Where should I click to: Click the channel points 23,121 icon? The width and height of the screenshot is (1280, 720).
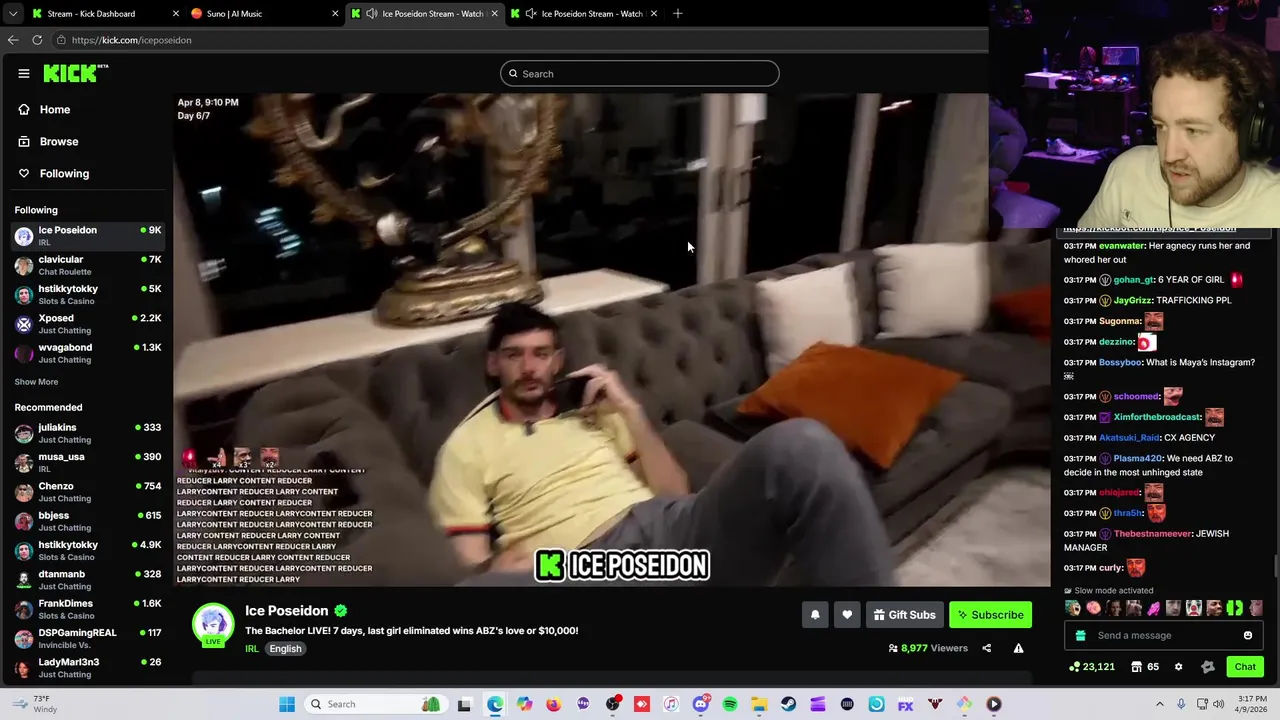tap(1092, 667)
